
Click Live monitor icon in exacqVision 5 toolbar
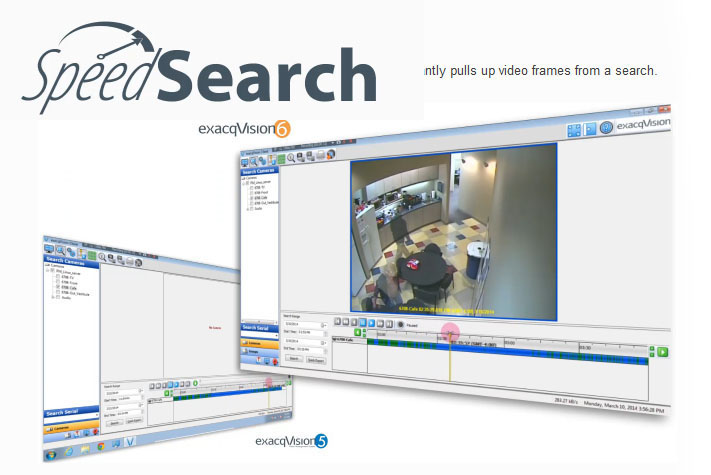click(x=49, y=248)
